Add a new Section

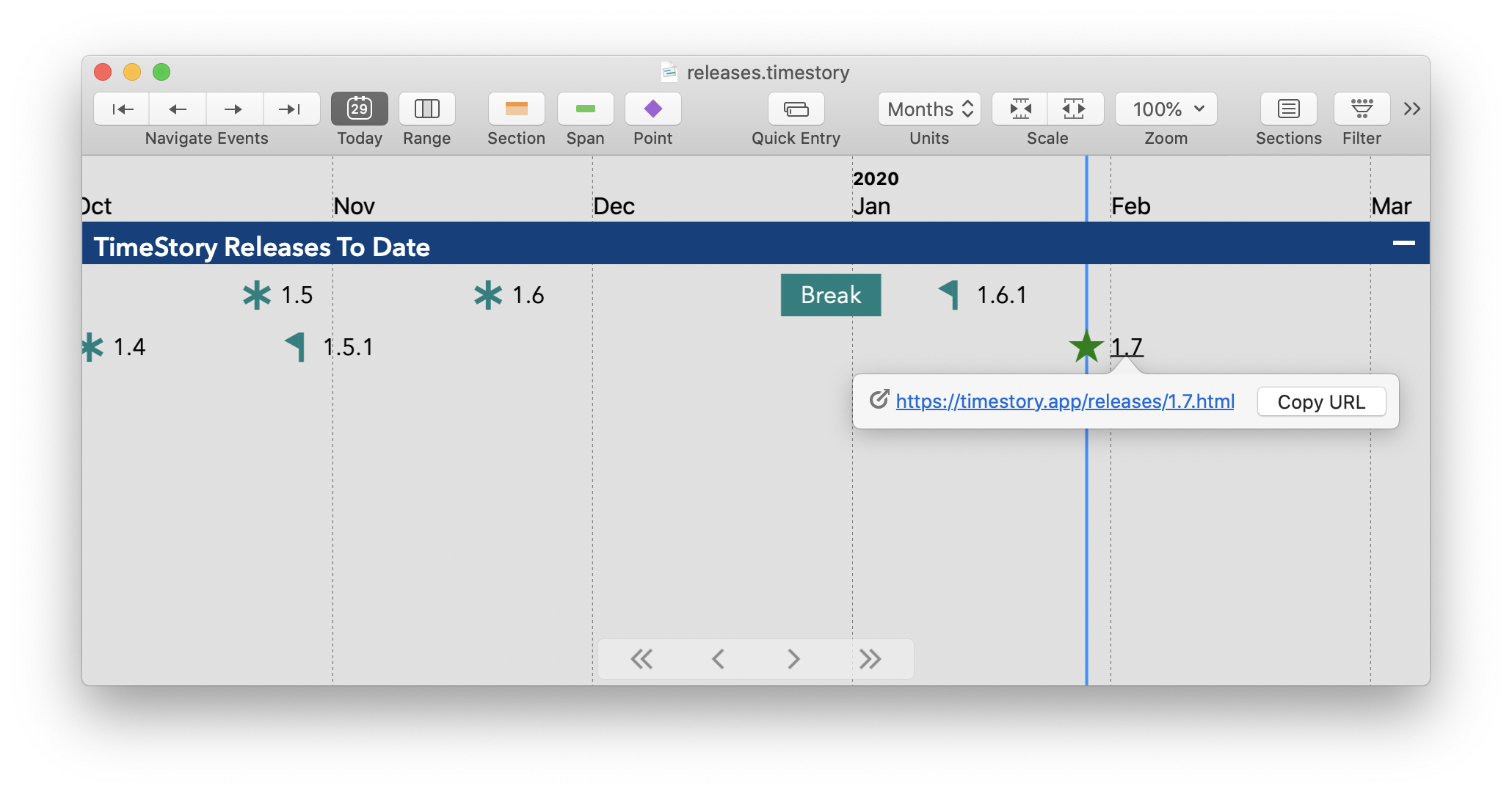517,109
